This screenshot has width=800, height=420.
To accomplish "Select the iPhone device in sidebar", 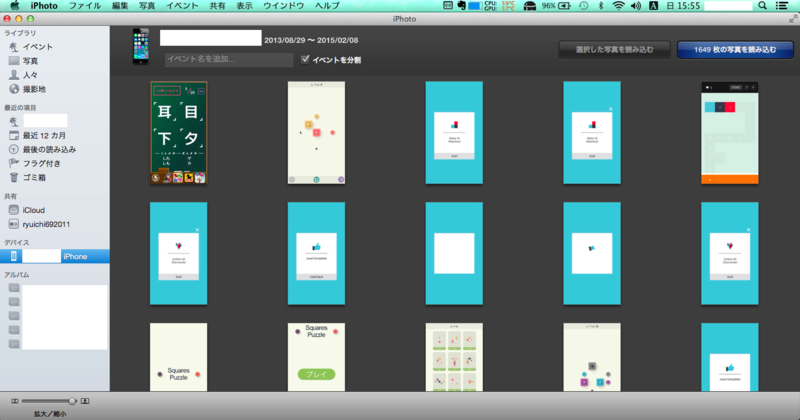I will (x=55, y=256).
